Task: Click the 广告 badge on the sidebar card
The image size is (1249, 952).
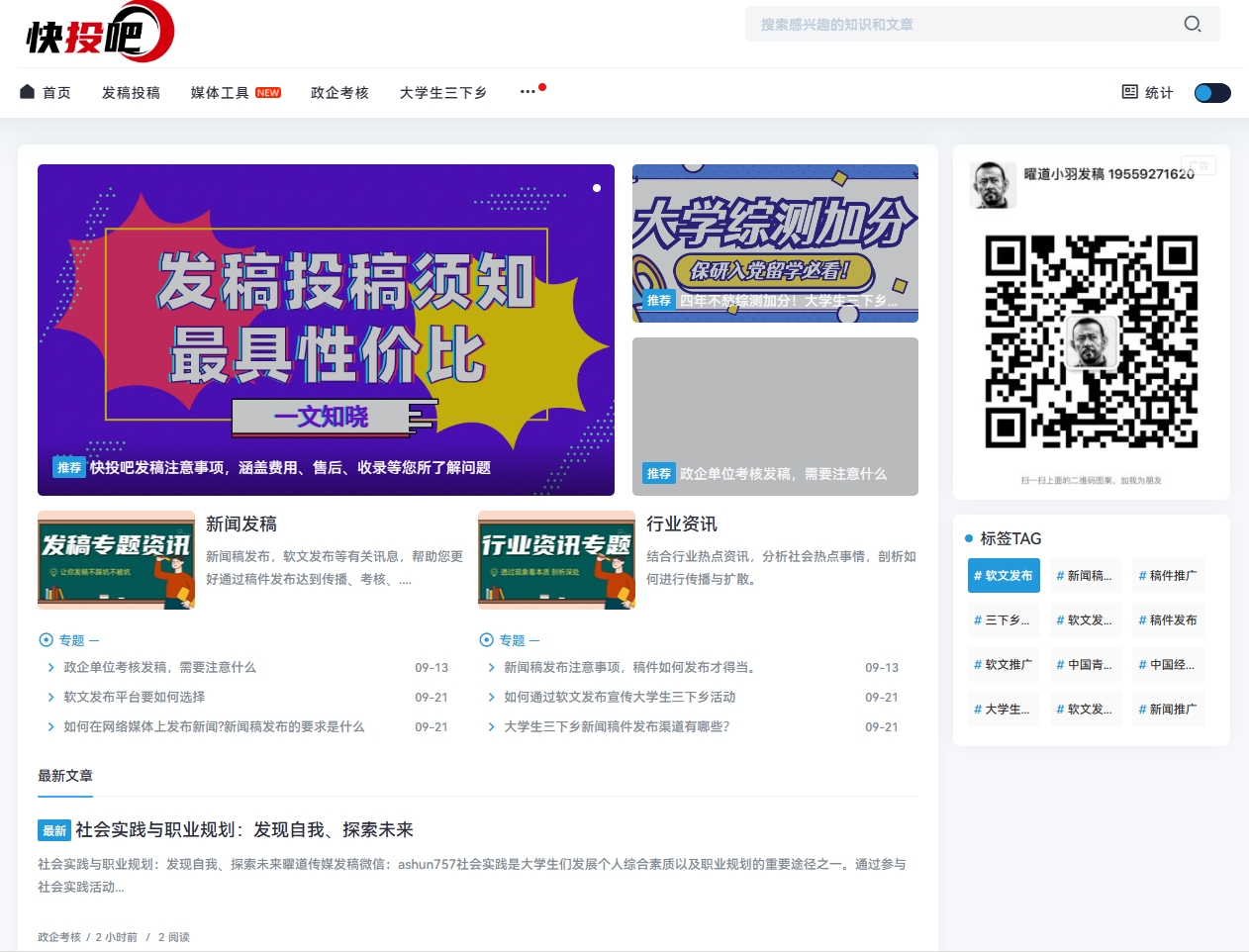Action: 1199,165
